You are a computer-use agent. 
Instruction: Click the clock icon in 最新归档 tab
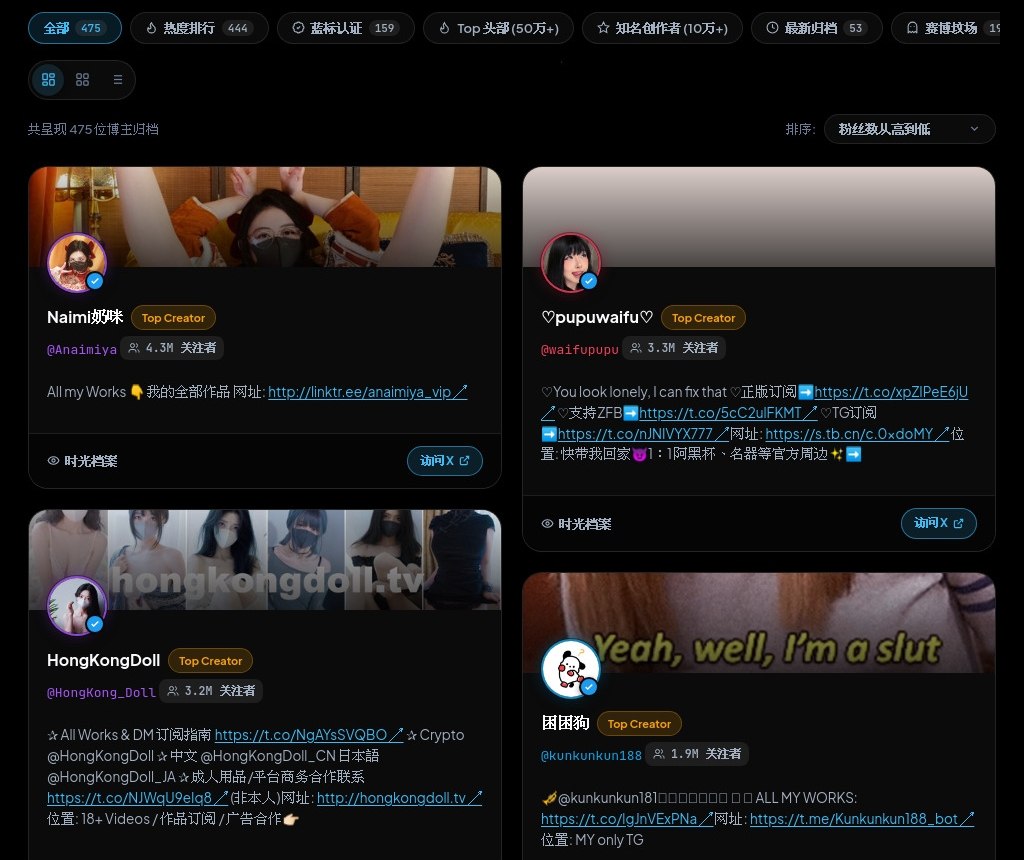click(x=772, y=28)
